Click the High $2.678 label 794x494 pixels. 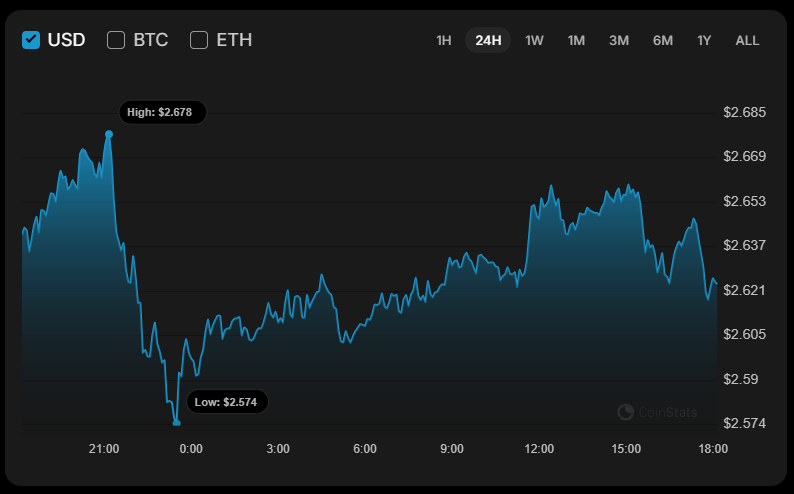(162, 113)
